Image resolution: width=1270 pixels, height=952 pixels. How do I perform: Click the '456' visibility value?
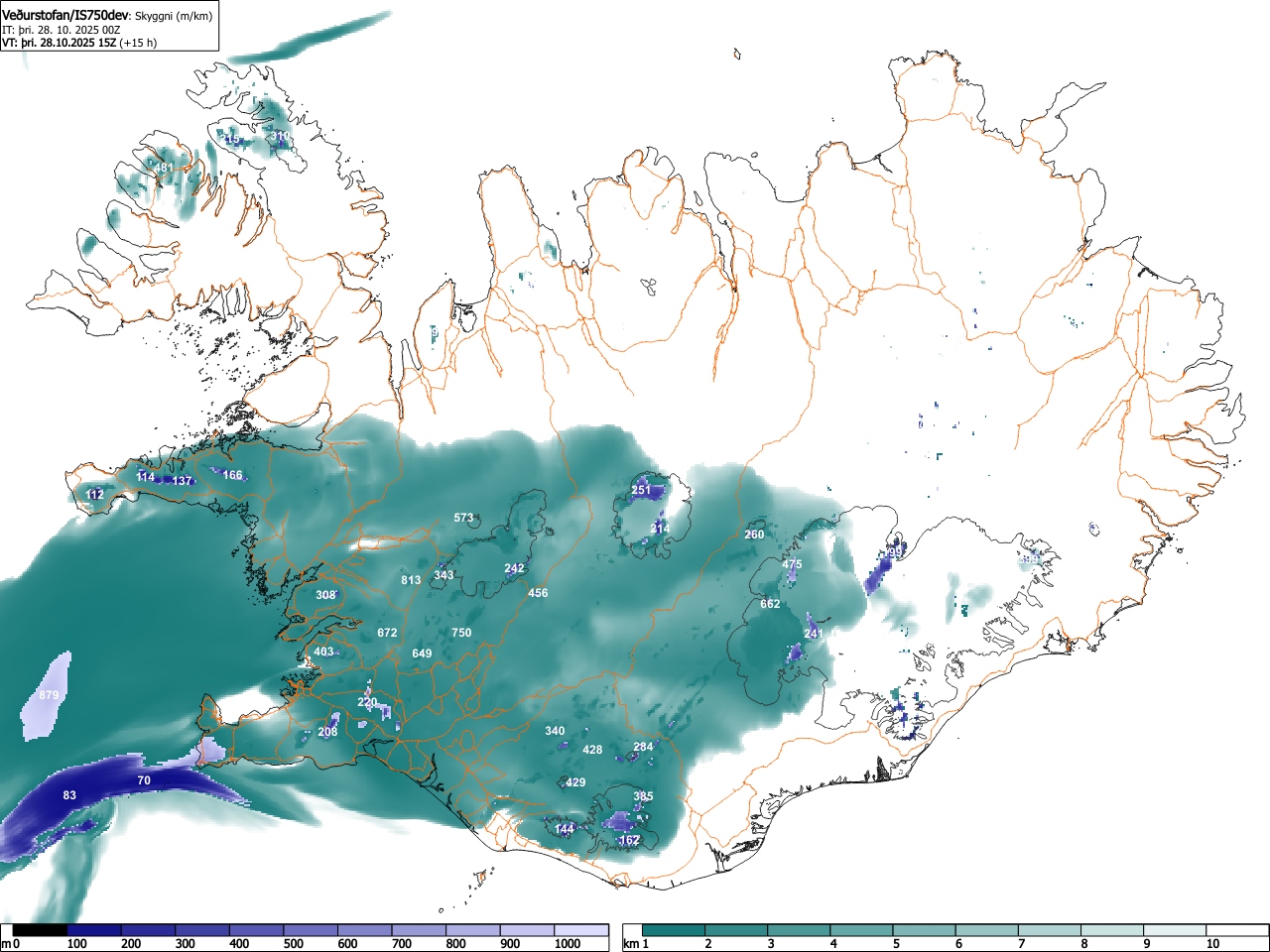(538, 593)
